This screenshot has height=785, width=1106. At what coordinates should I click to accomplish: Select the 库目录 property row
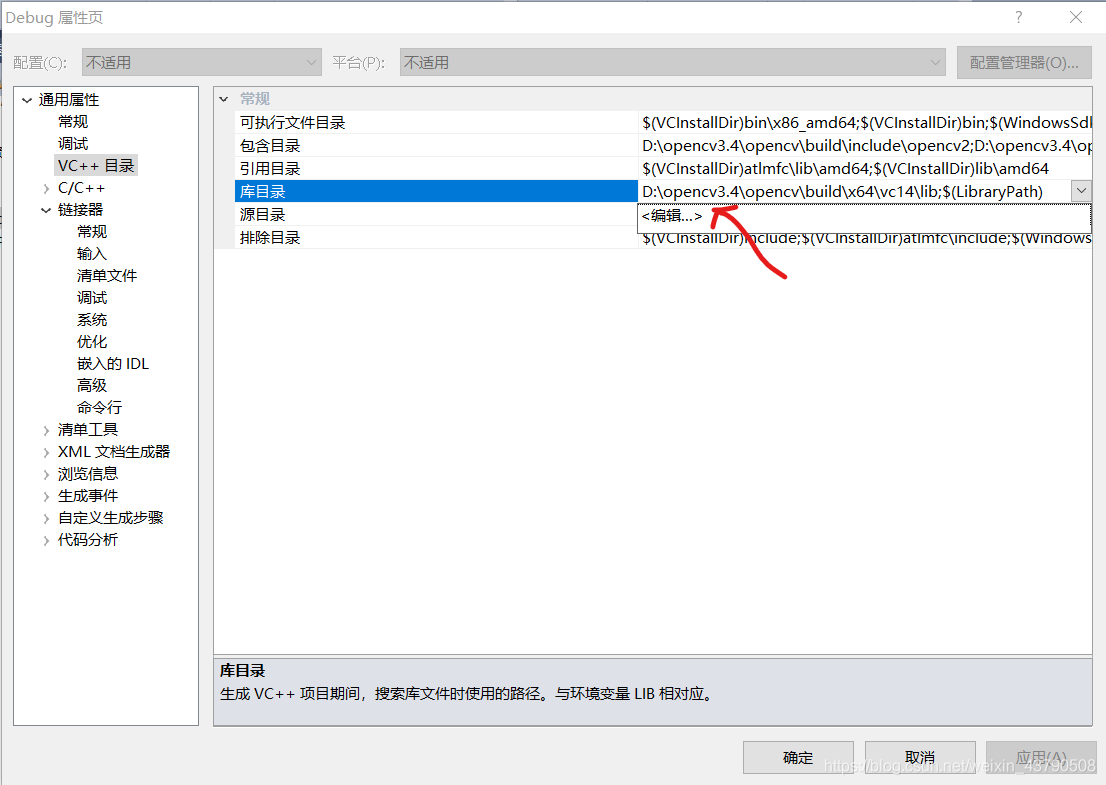pyautogui.click(x=436, y=192)
